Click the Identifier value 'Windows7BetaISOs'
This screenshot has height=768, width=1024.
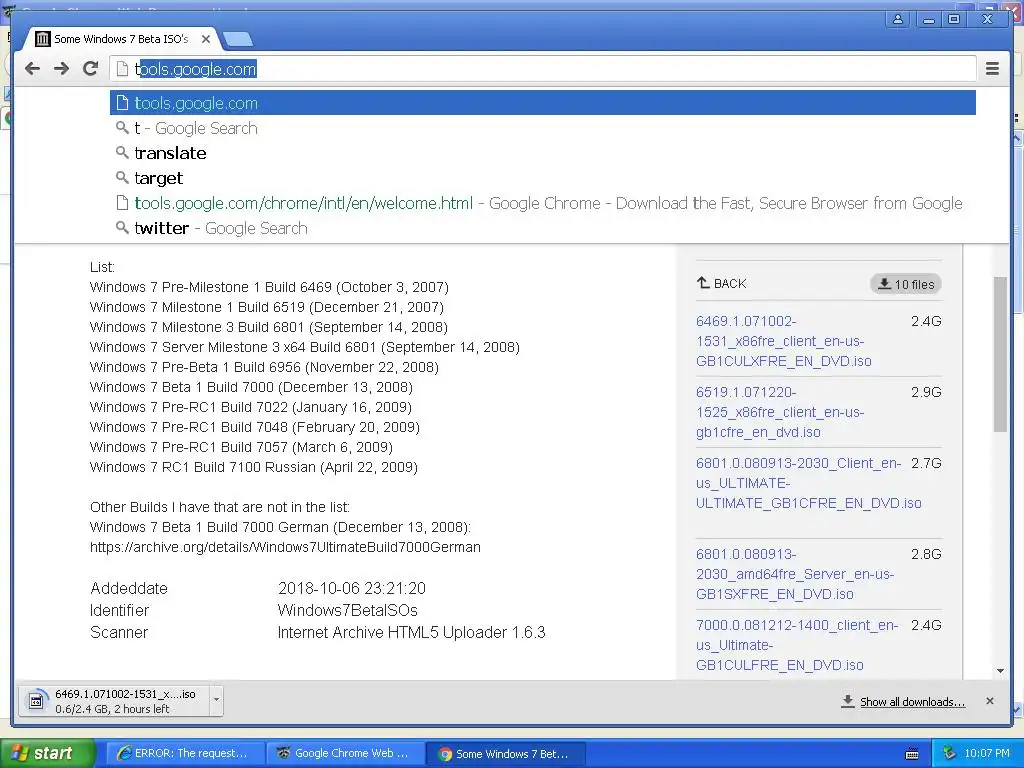point(347,611)
